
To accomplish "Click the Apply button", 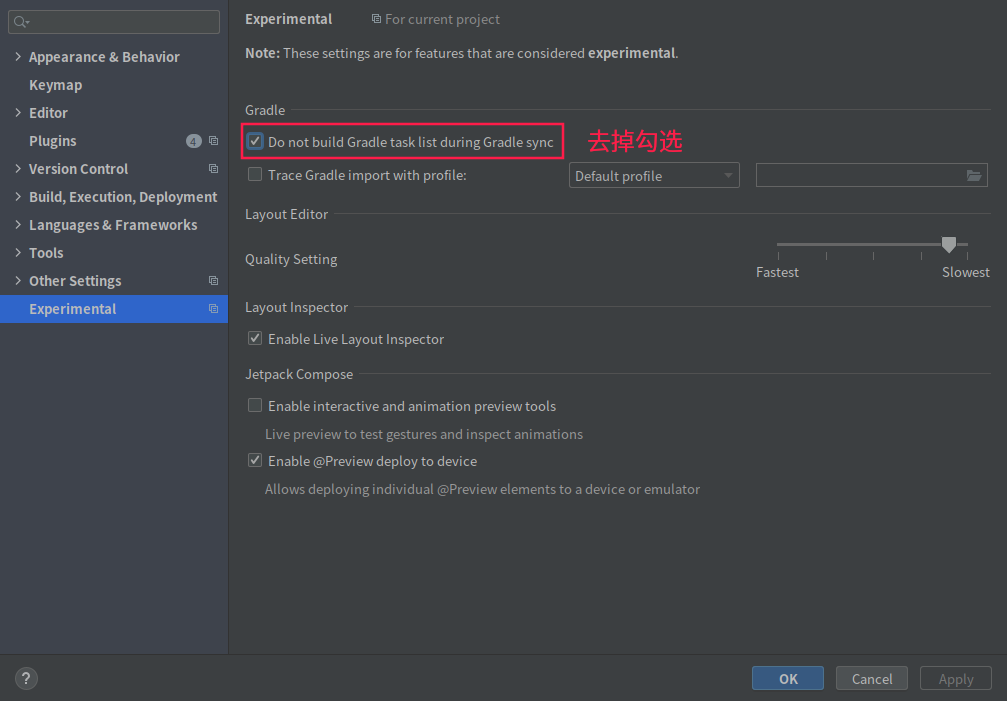I will coord(956,679).
